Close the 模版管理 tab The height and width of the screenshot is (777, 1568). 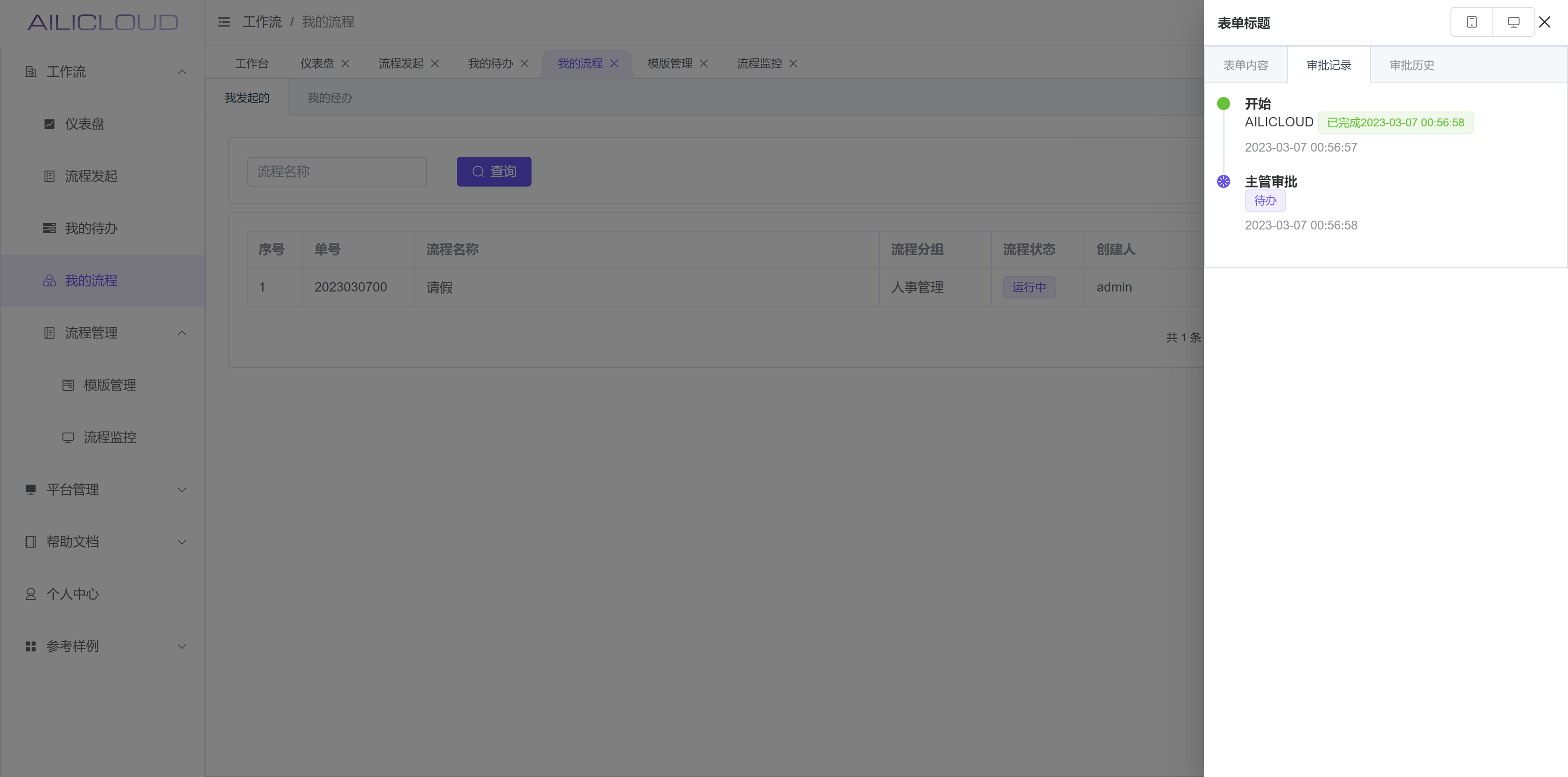pyautogui.click(x=703, y=63)
